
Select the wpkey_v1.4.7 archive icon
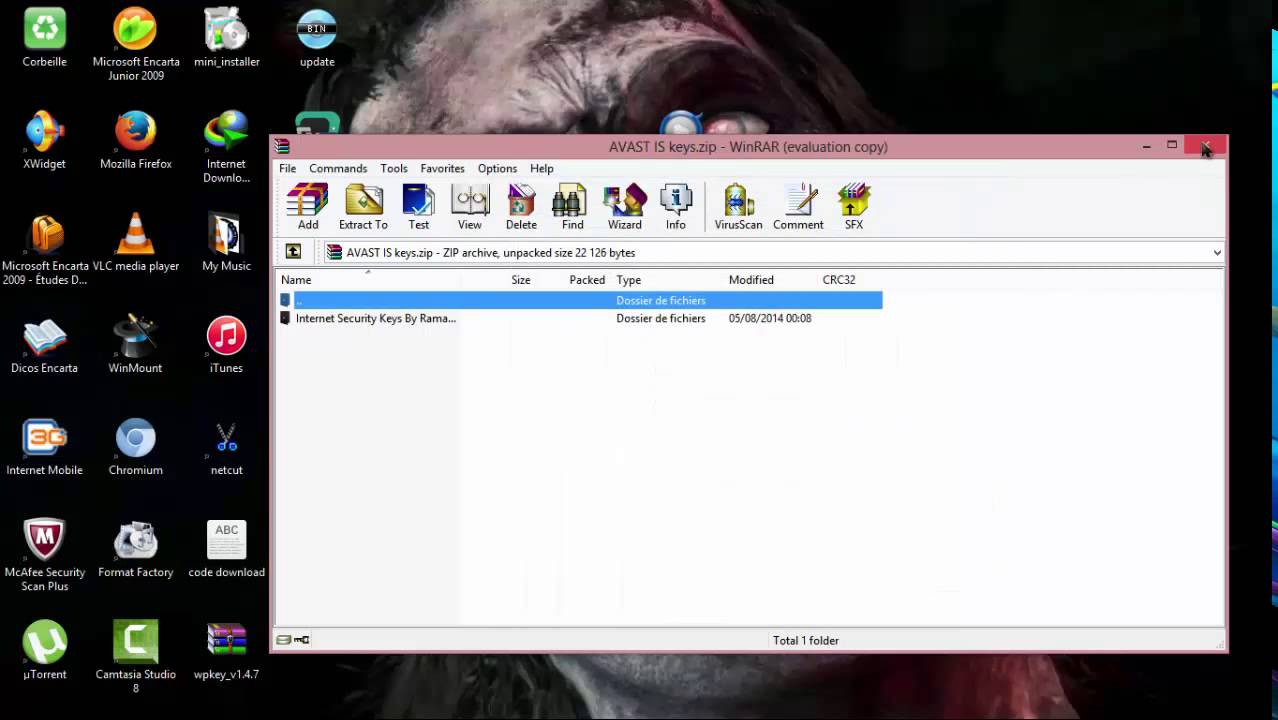[227, 652]
